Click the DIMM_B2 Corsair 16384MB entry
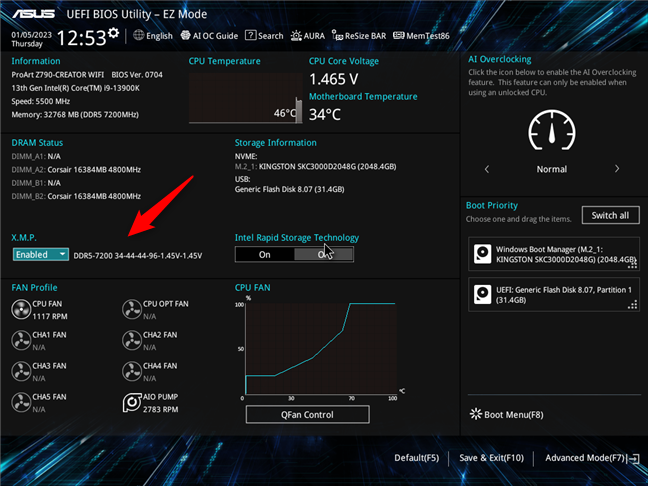This screenshot has width=648, height=486. (76, 196)
